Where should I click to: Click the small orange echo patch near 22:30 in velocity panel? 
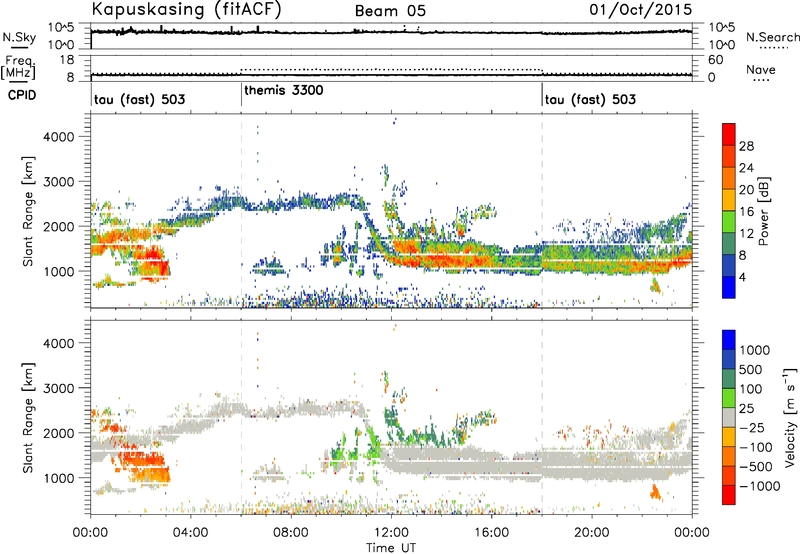[x=655, y=492]
